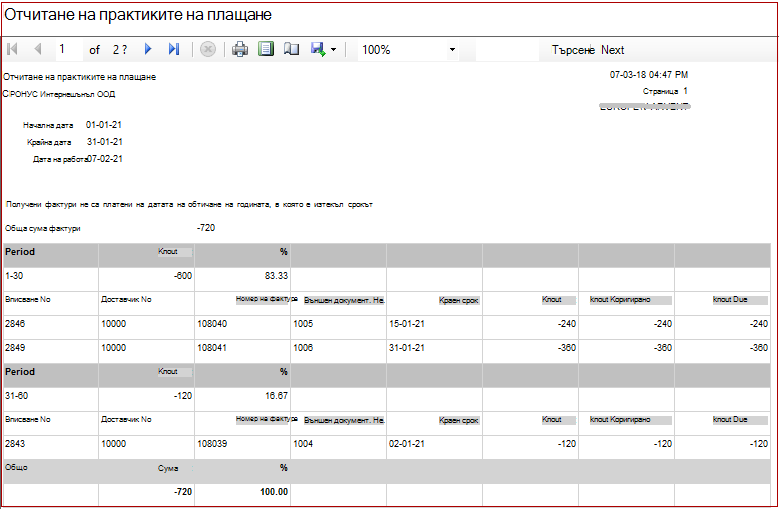Click the Търсене find link

(x=573, y=50)
